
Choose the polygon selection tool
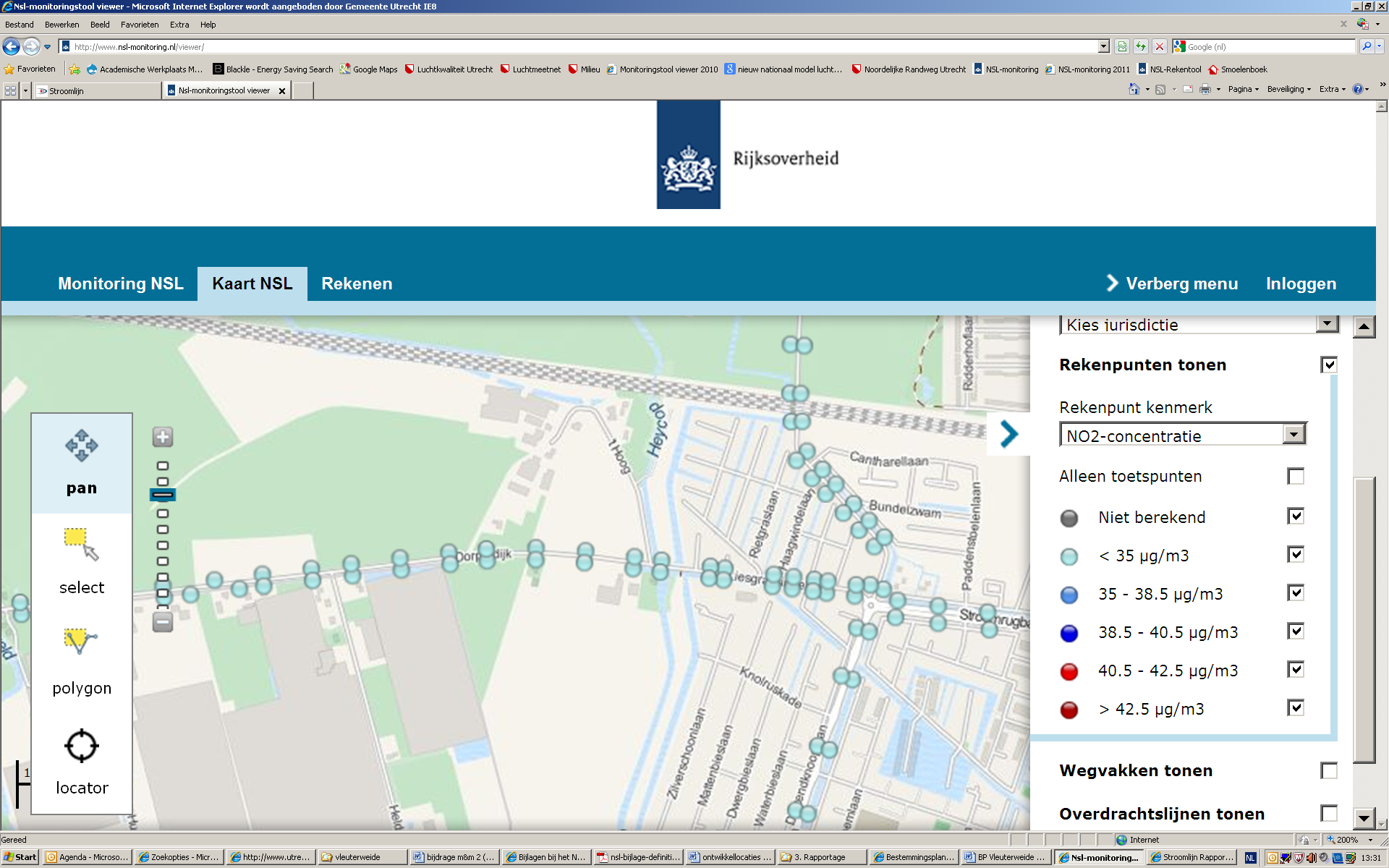81,642
